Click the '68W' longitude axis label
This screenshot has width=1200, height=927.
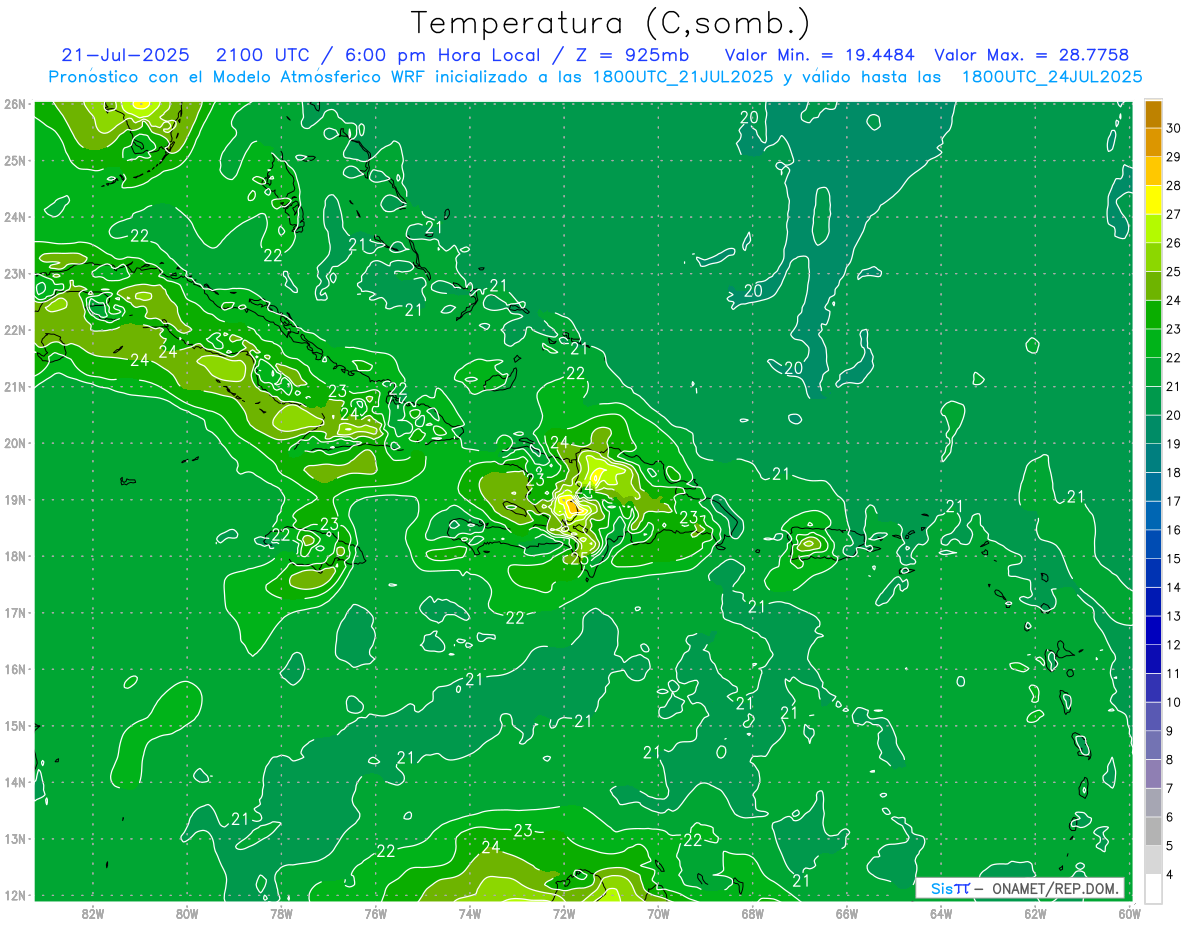point(753,913)
